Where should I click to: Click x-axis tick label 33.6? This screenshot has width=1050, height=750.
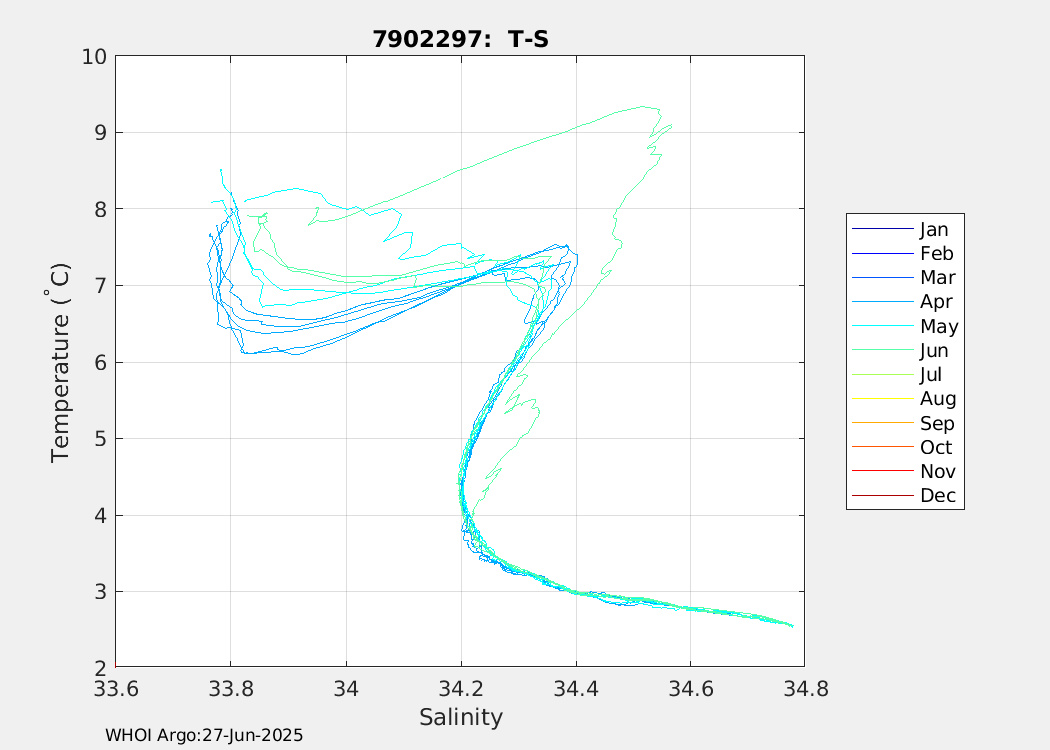[x=116, y=688]
